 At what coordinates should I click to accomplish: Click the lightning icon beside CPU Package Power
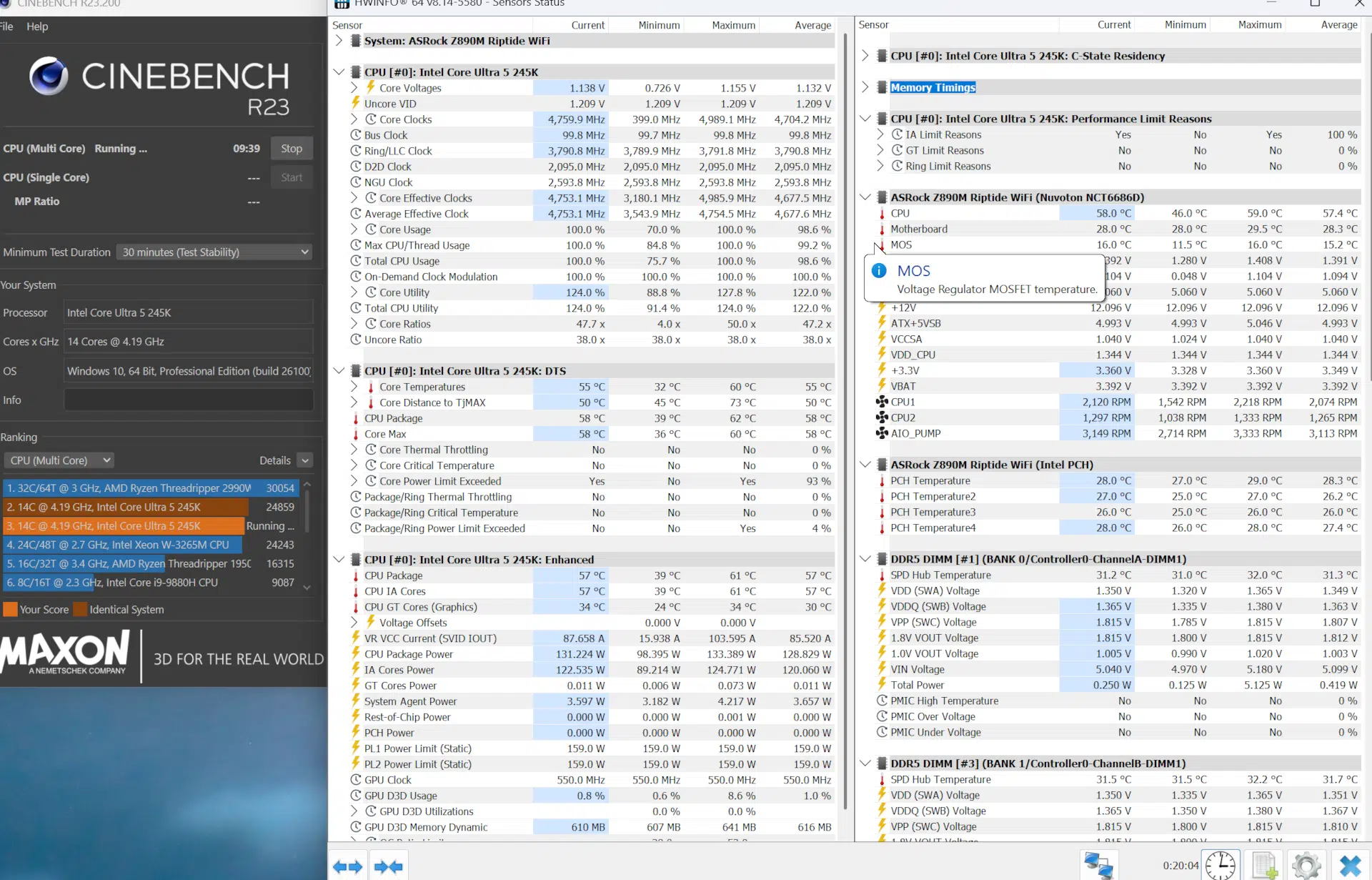click(x=355, y=653)
